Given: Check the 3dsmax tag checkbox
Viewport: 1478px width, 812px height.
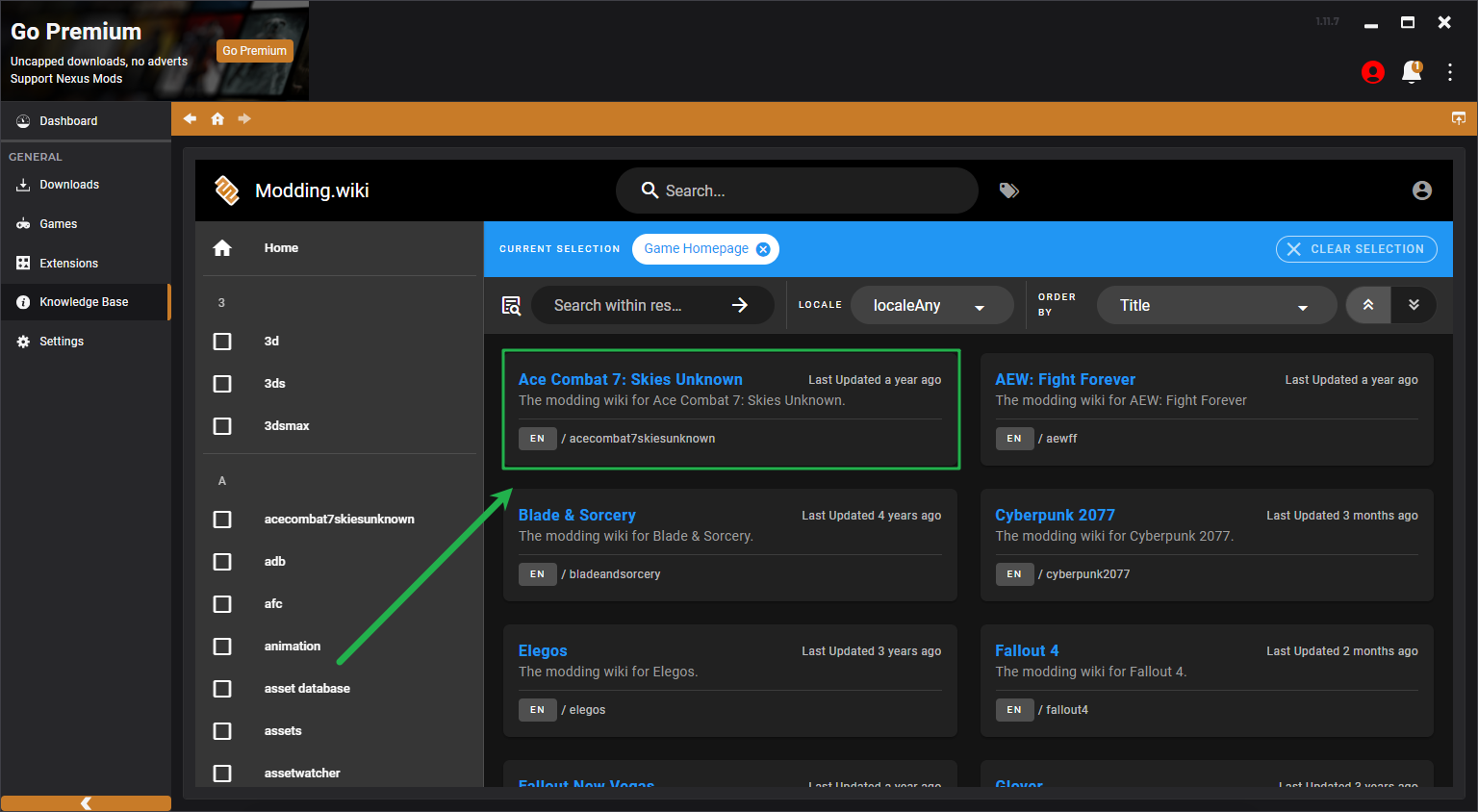Looking at the screenshot, I should 222,426.
